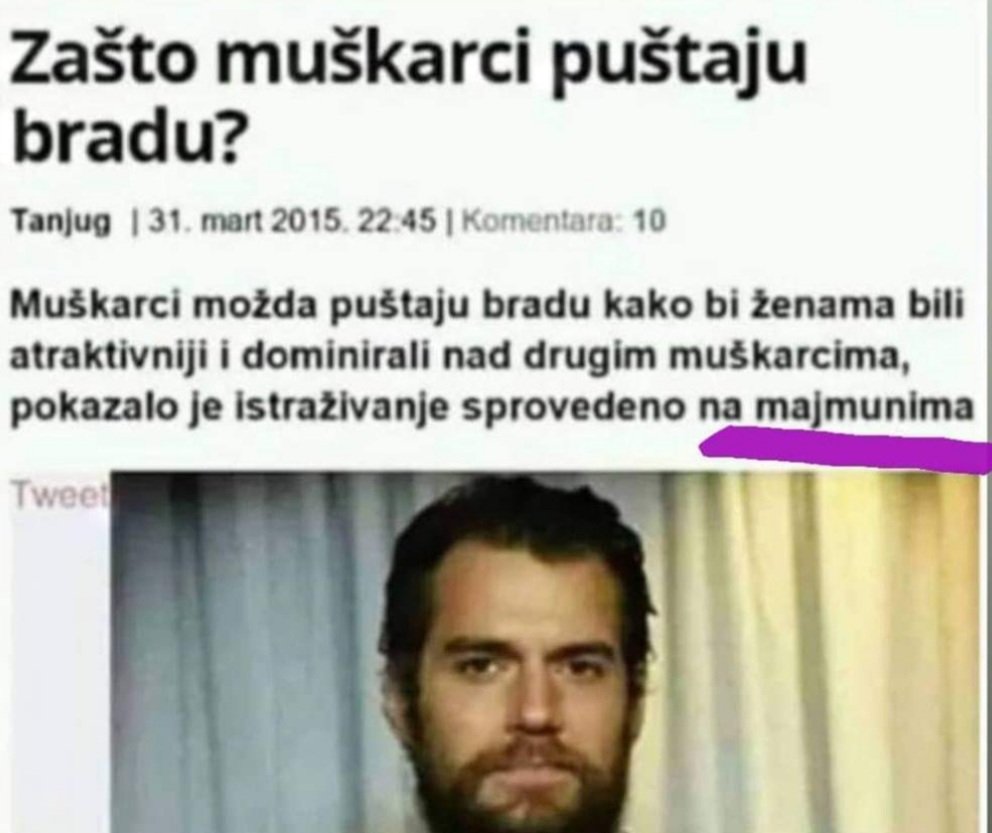Click the word "bradu?" in the headline
The height and width of the screenshot is (833, 992).
pyautogui.click(x=127, y=136)
